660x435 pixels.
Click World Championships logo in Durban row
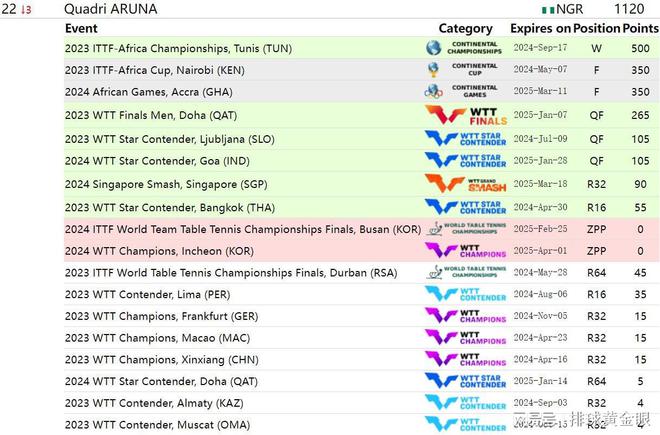click(466, 272)
